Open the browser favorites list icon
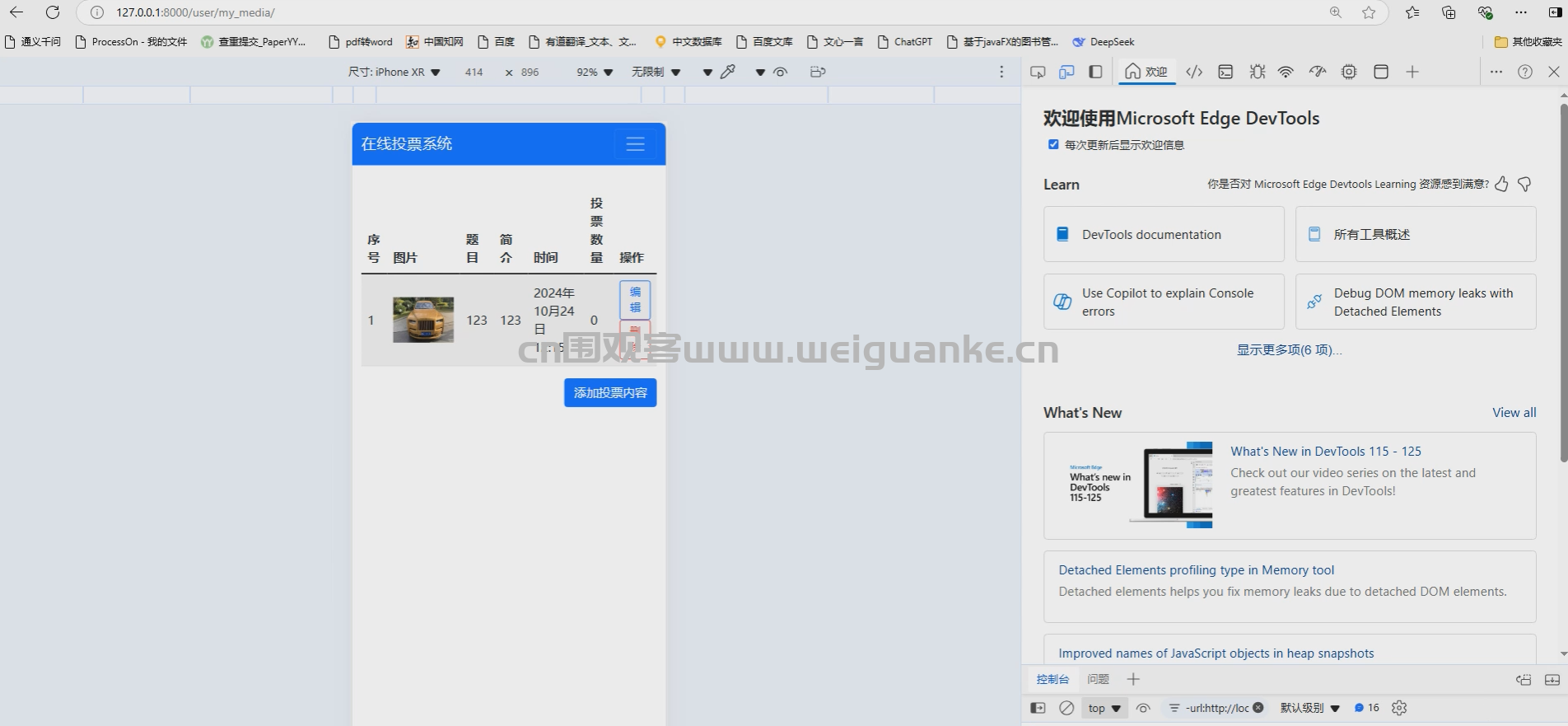The width and height of the screenshot is (1568, 726). [1412, 12]
